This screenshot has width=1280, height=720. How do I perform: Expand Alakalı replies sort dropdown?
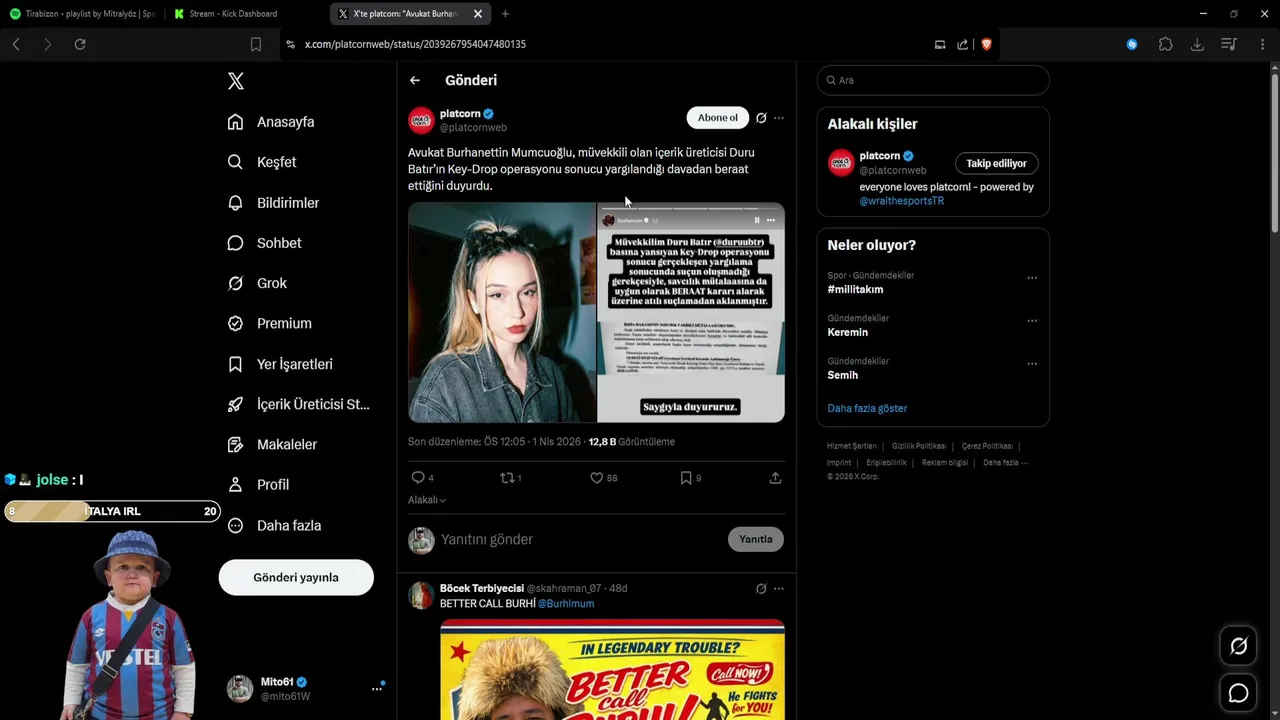tap(427, 500)
